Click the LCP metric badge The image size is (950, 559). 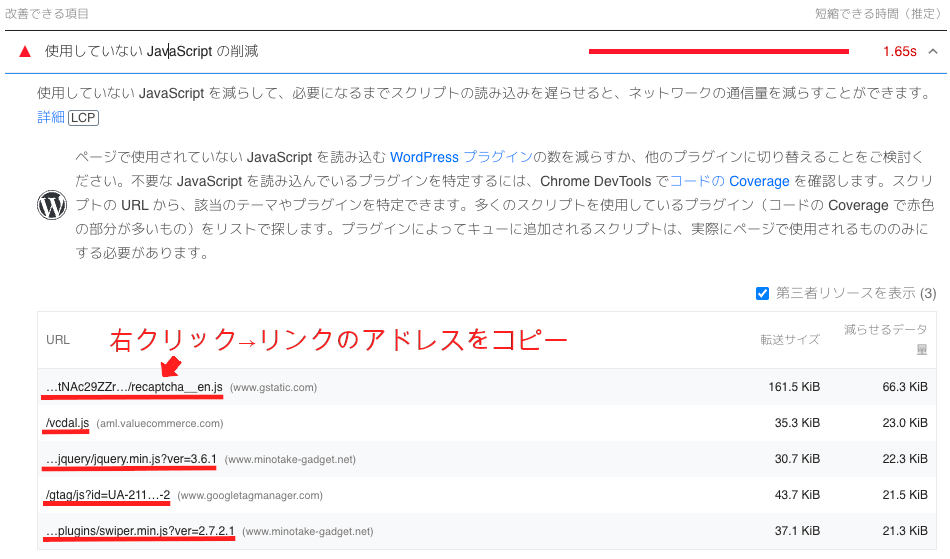[x=83, y=117]
